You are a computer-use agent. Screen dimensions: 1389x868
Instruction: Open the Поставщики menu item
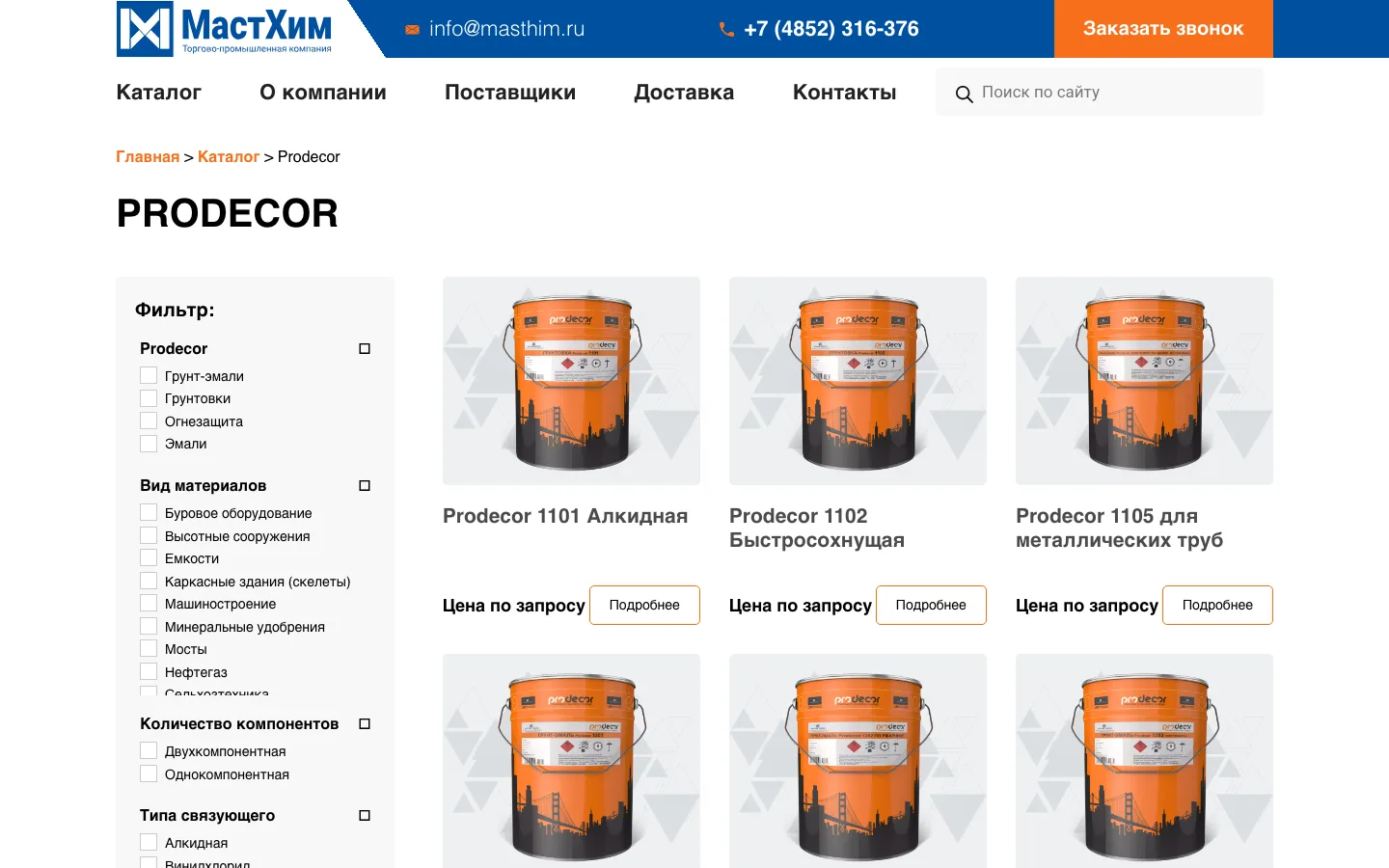[x=510, y=93]
